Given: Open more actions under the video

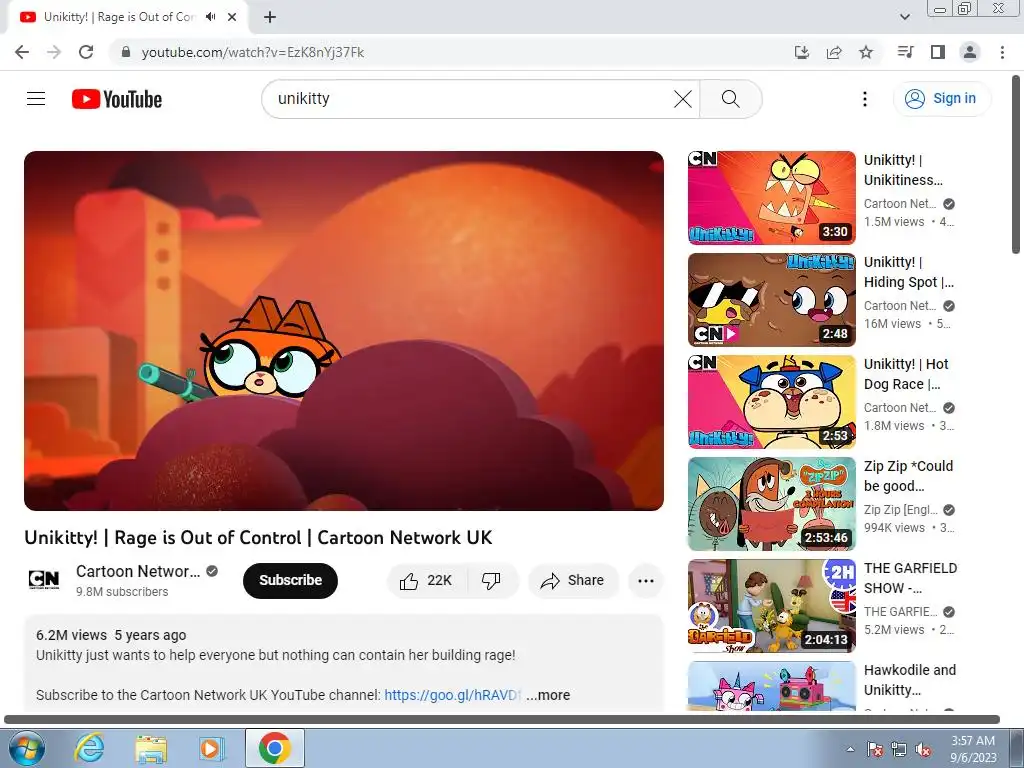Looking at the screenshot, I should 645,581.
